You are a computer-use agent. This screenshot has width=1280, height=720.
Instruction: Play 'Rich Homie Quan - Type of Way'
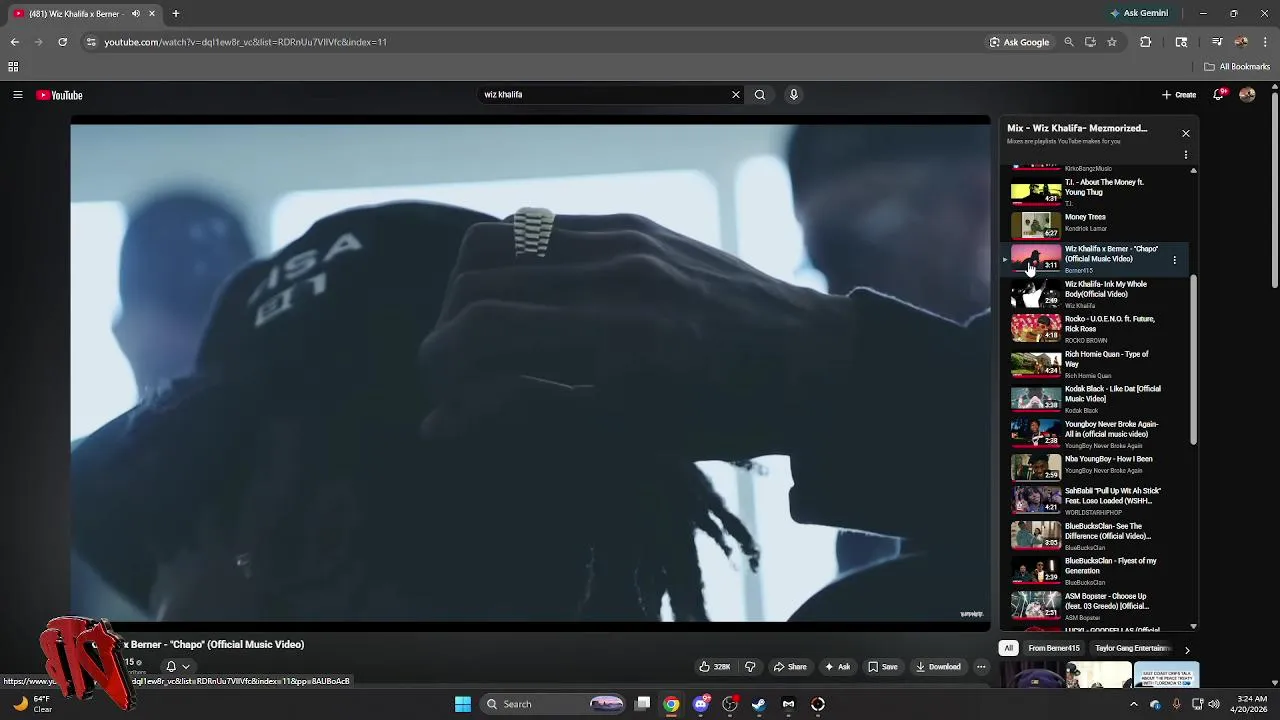1097,364
